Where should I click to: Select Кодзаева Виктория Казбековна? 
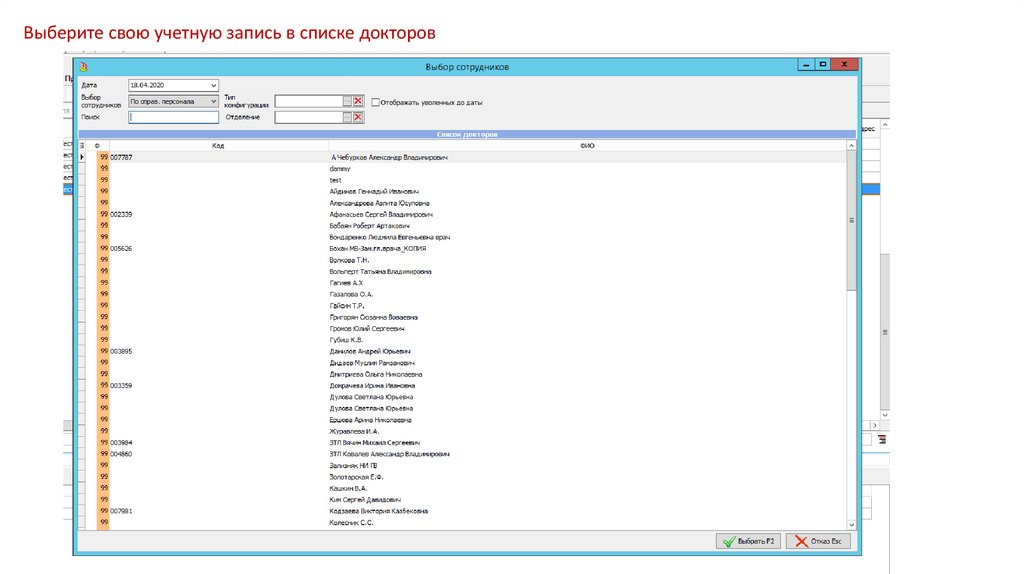tap(379, 511)
